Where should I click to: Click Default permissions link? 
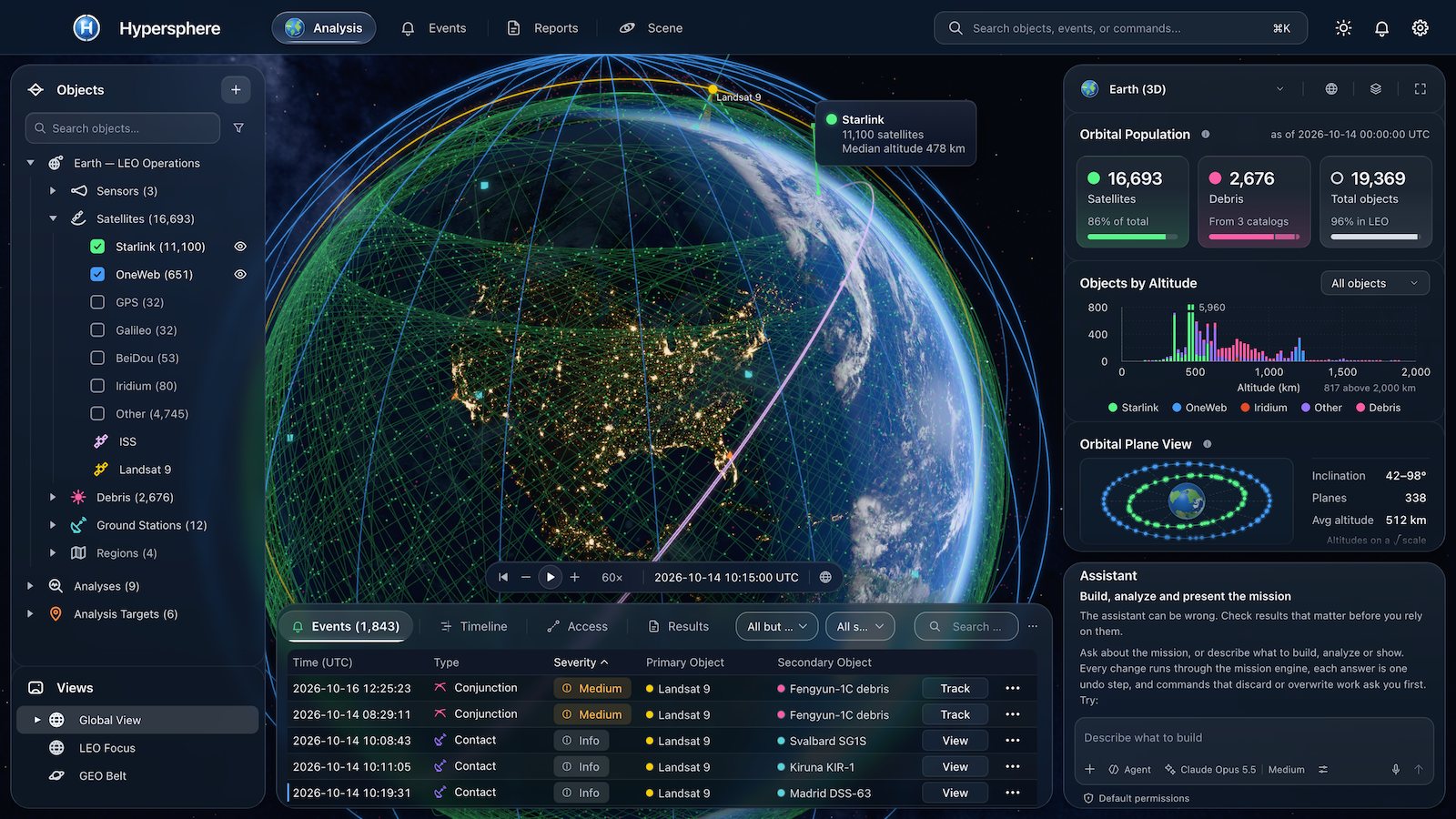[1137, 798]
